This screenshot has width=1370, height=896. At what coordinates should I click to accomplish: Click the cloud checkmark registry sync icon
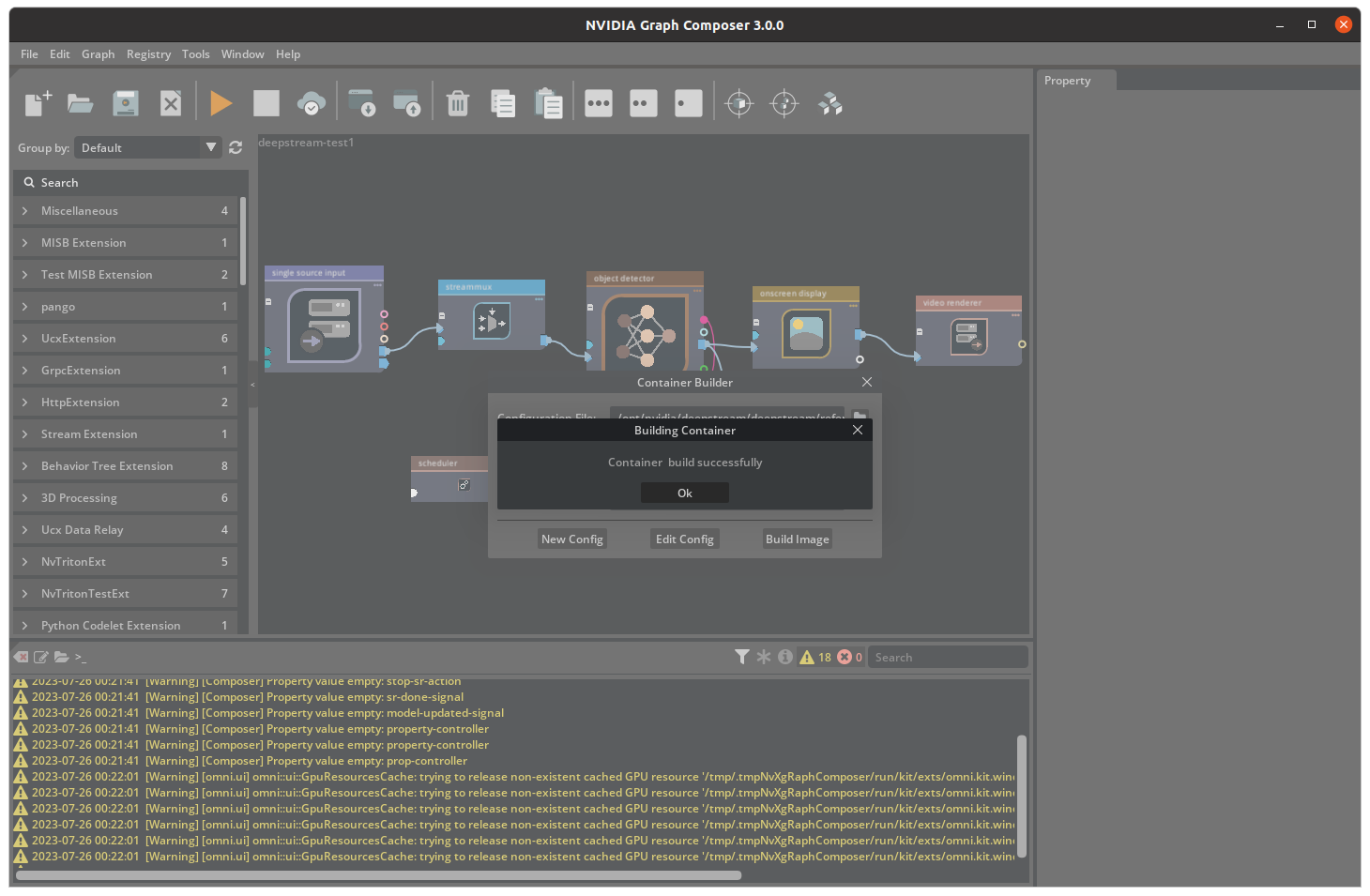[312, 103]
